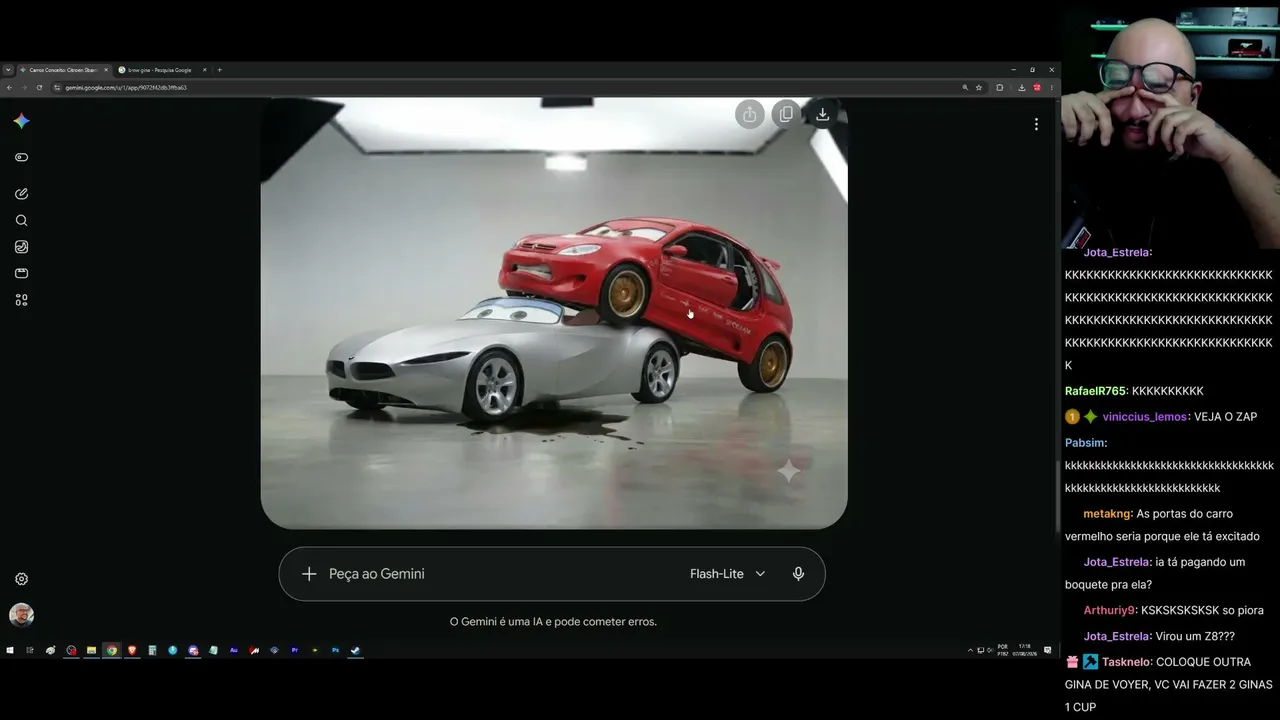Download the generated car image

click(x=822, y=114)
